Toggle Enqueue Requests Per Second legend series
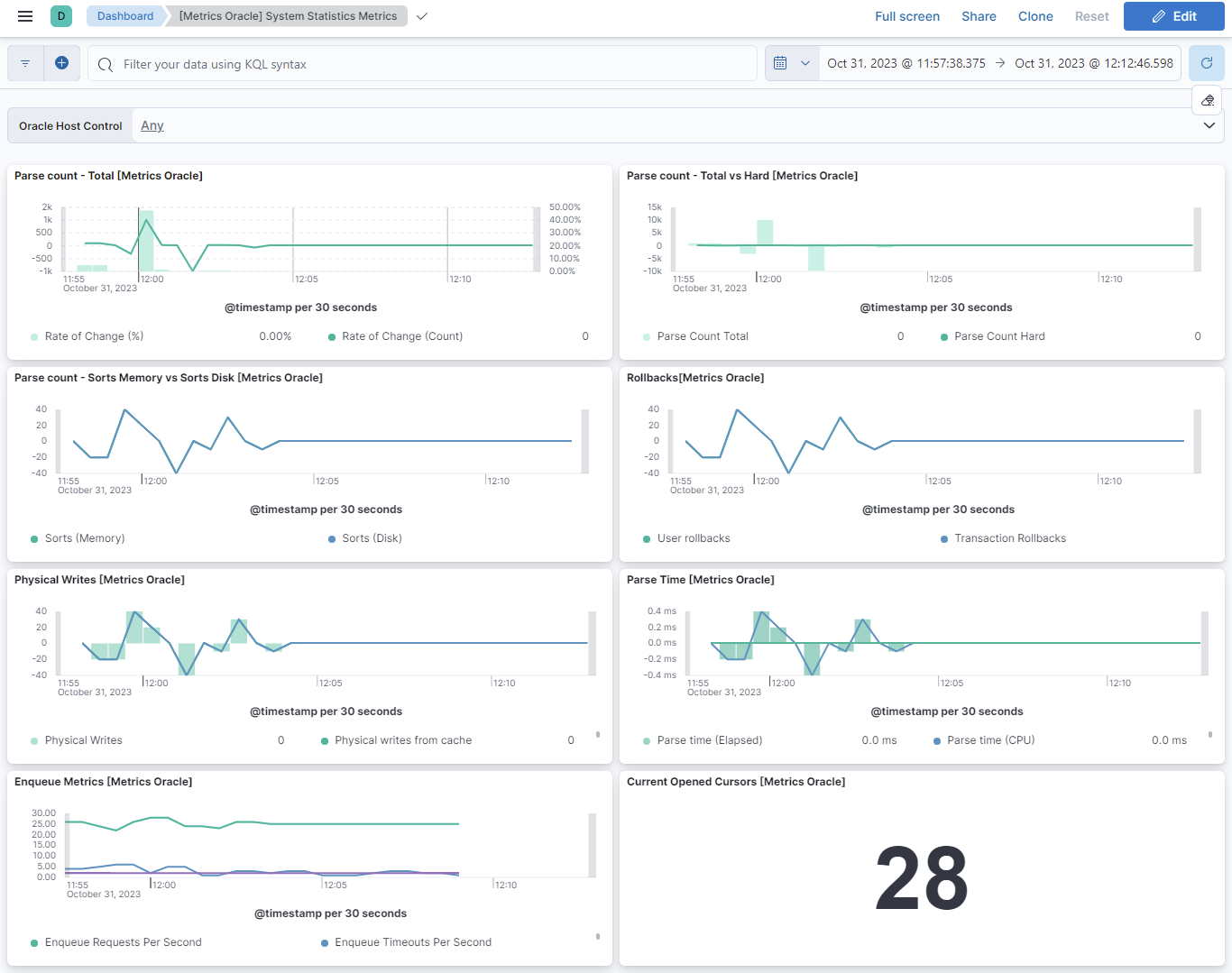The height and width of the screenshot is (973, 1232). coord(123,942)
